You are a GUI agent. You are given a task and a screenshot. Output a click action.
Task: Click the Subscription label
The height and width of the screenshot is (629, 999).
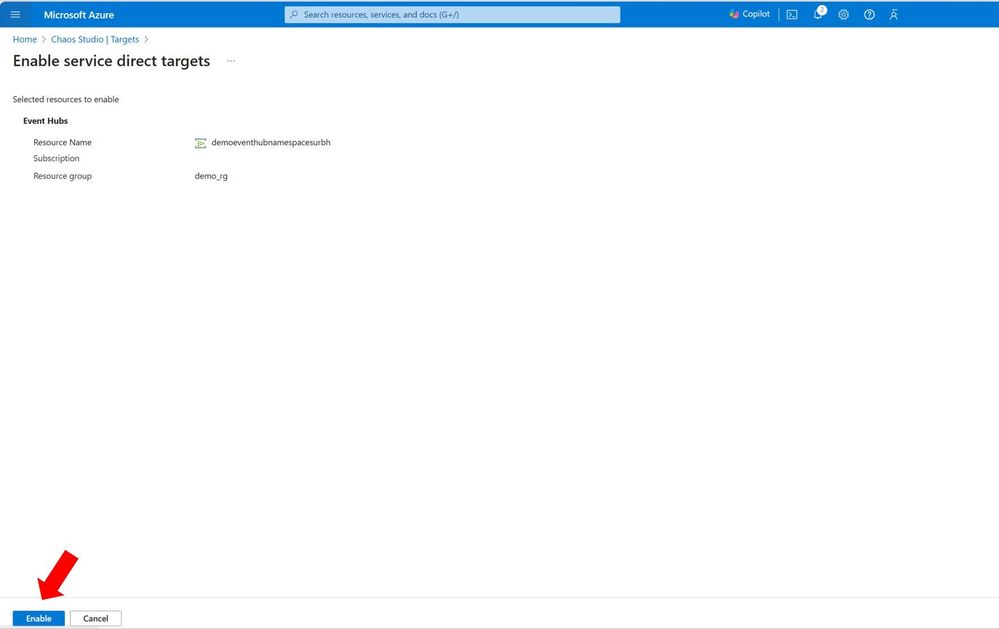56,159
